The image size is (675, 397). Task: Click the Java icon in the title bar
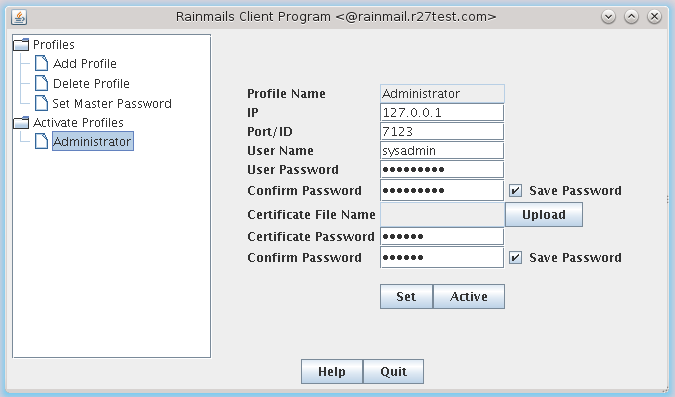pos(19,17)
